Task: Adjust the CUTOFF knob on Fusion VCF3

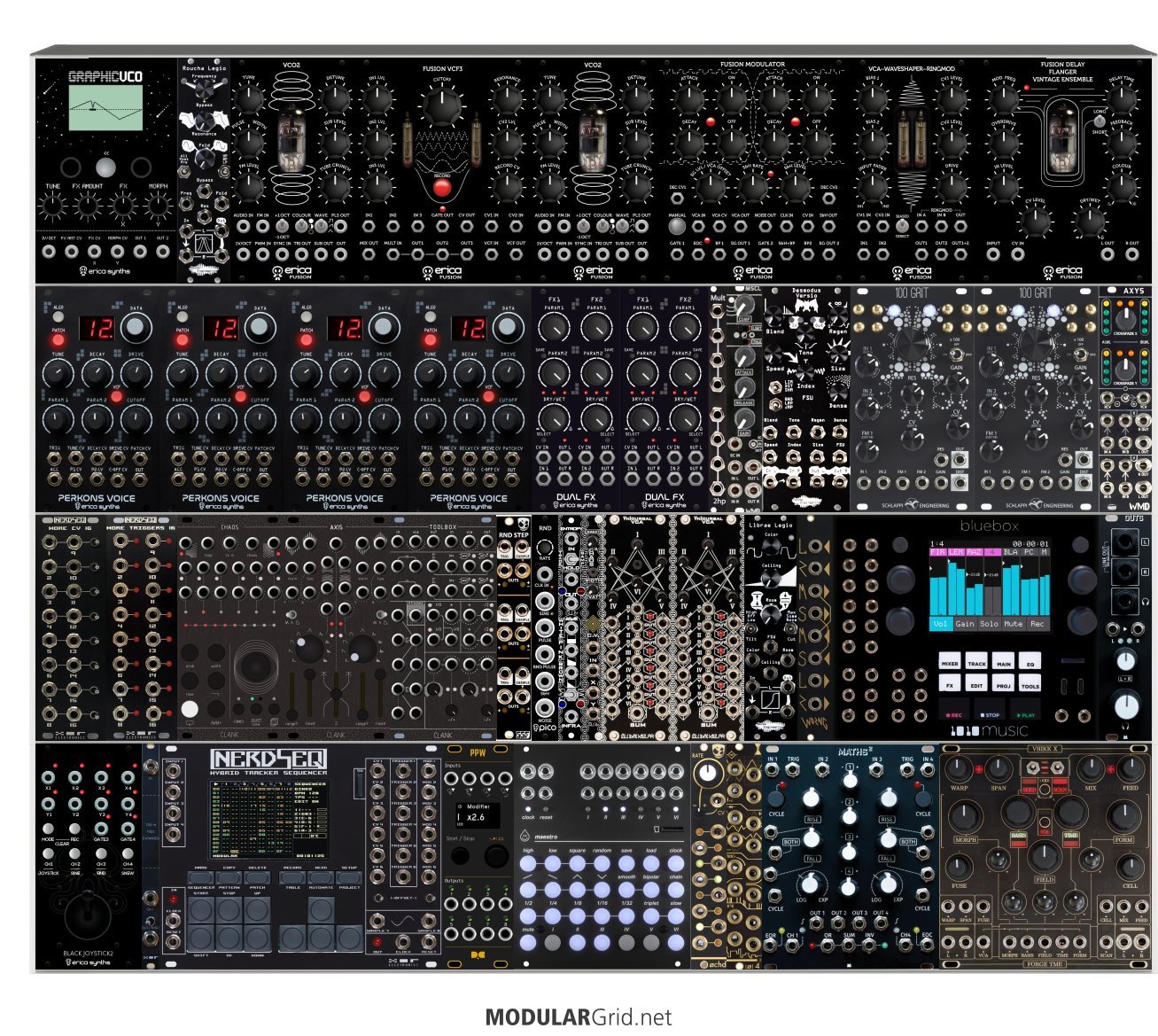Action: coord(441,106)
